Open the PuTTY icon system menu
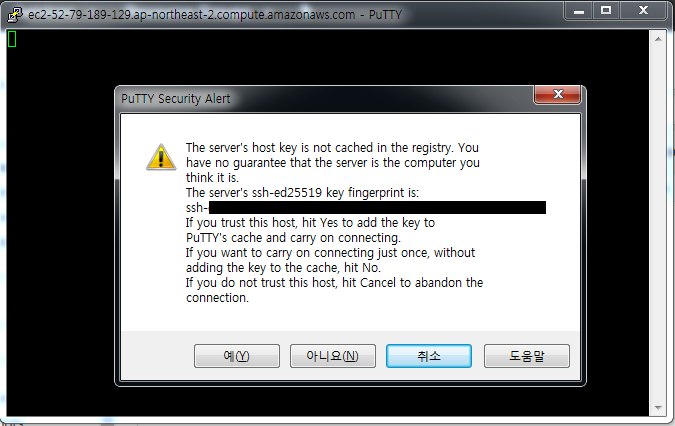Screen dimensions: 675x426 click(15, 15)
